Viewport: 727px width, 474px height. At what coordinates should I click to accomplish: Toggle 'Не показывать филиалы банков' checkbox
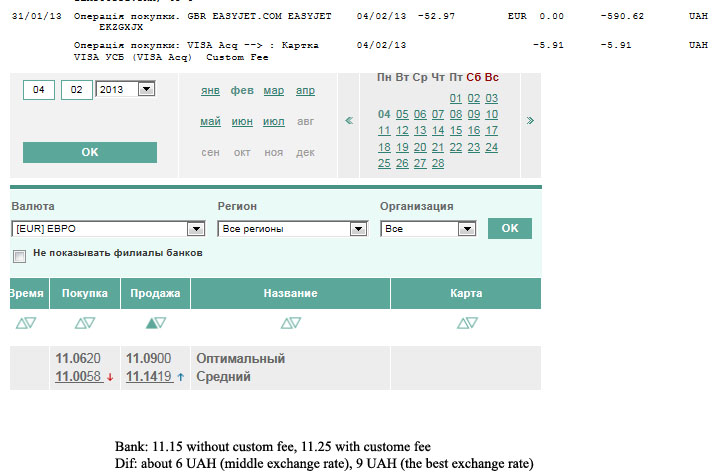[x=19, y=255]
